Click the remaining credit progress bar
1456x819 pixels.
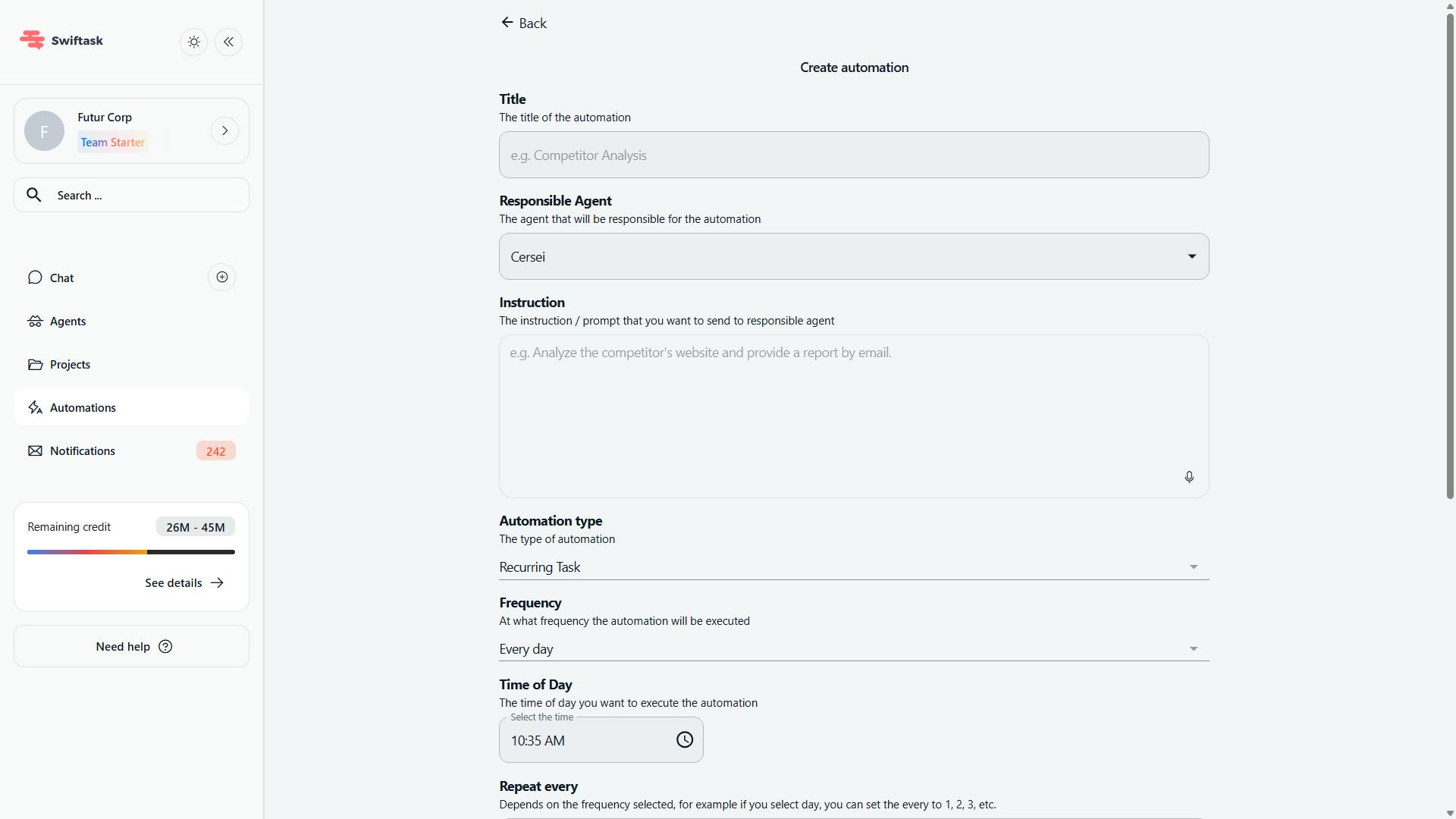pyautogui.click(x=131, y=552)
